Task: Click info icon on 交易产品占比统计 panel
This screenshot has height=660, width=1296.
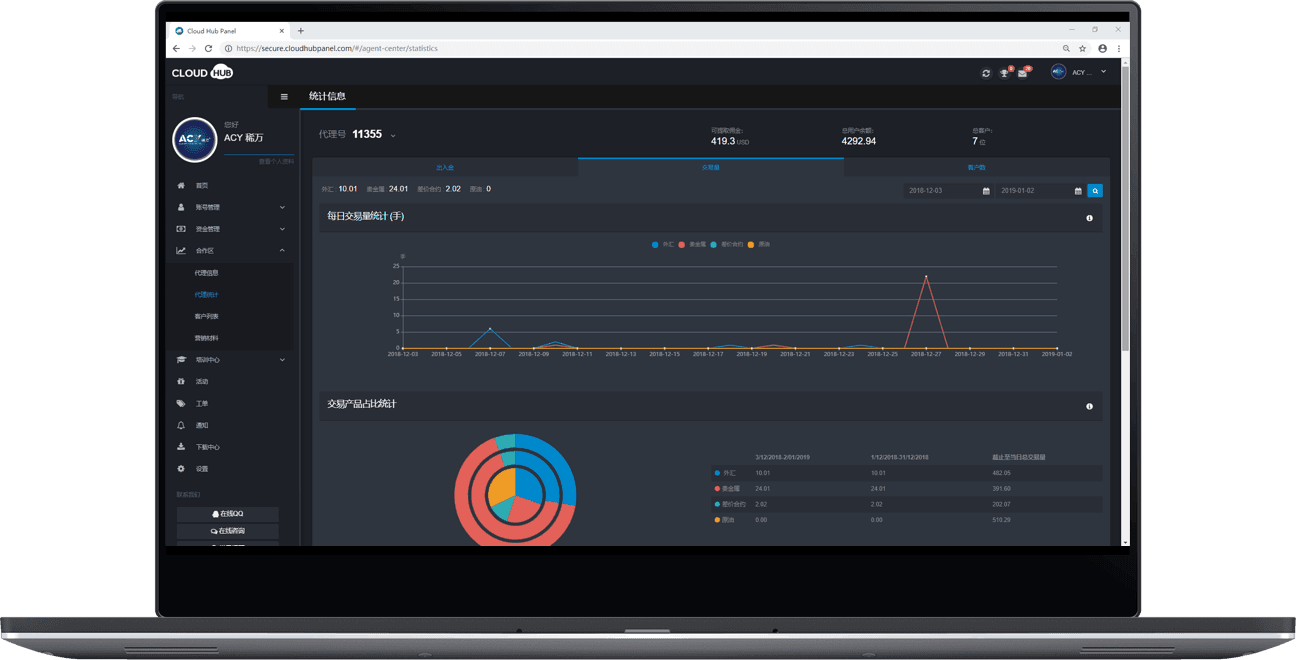Action: click(1089, 406)
